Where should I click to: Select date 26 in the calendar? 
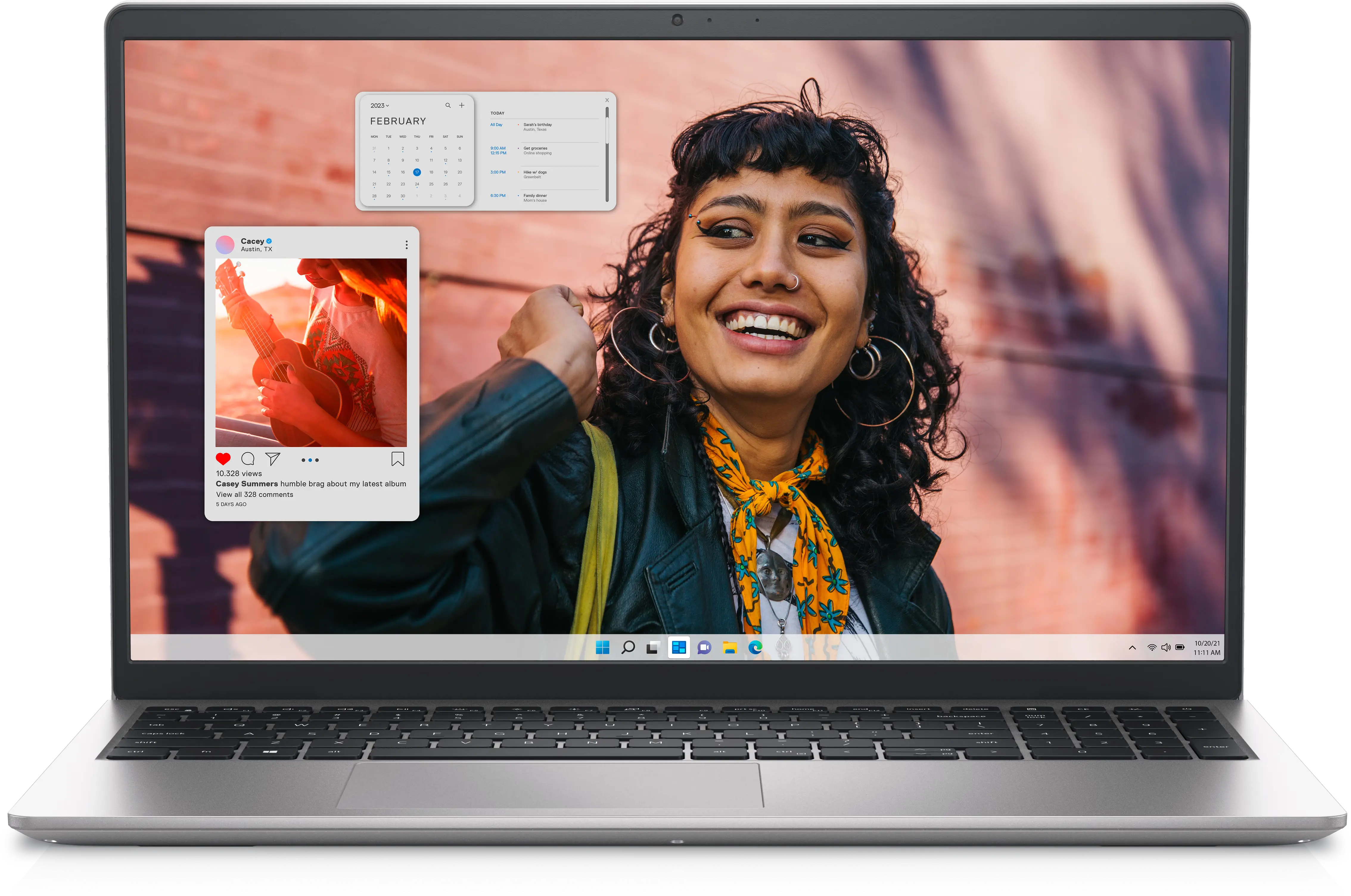(445, 184)
